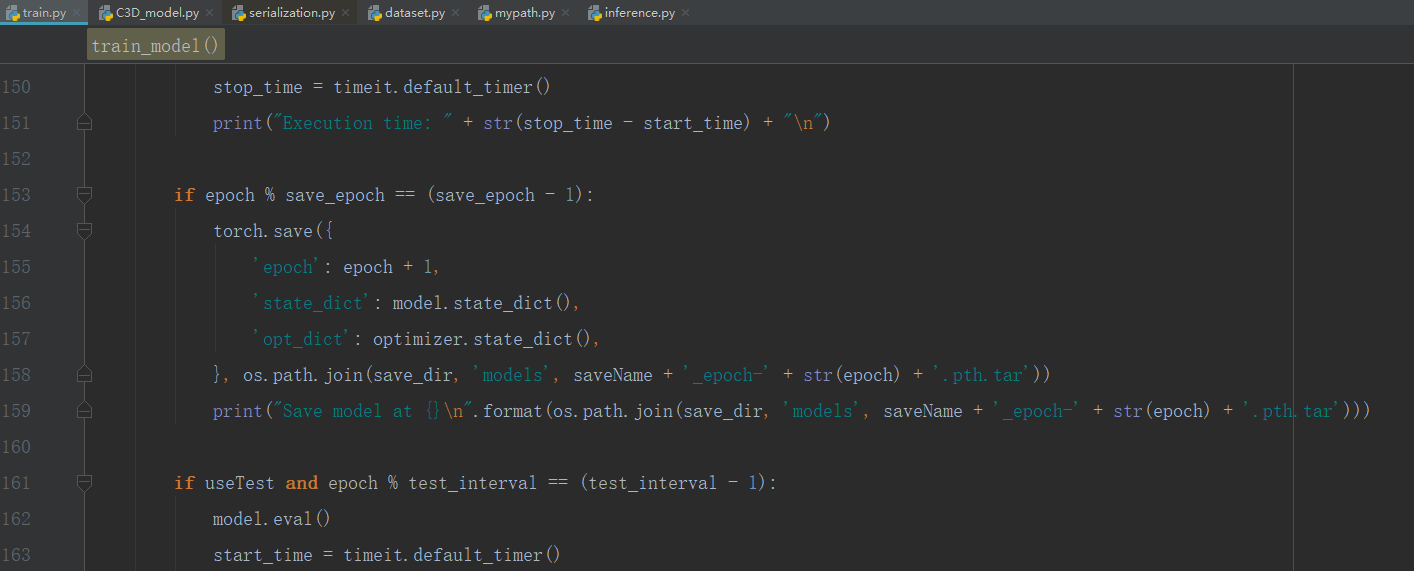
Task: Click test_interval after the modulo on line 161
Action: [x=473, y=483]
